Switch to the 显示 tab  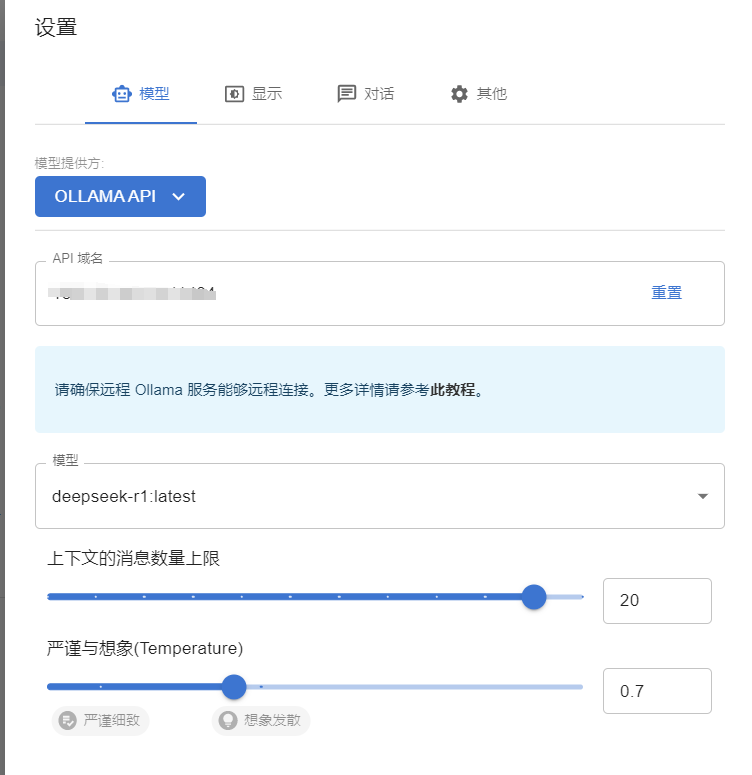coord(253,94)
